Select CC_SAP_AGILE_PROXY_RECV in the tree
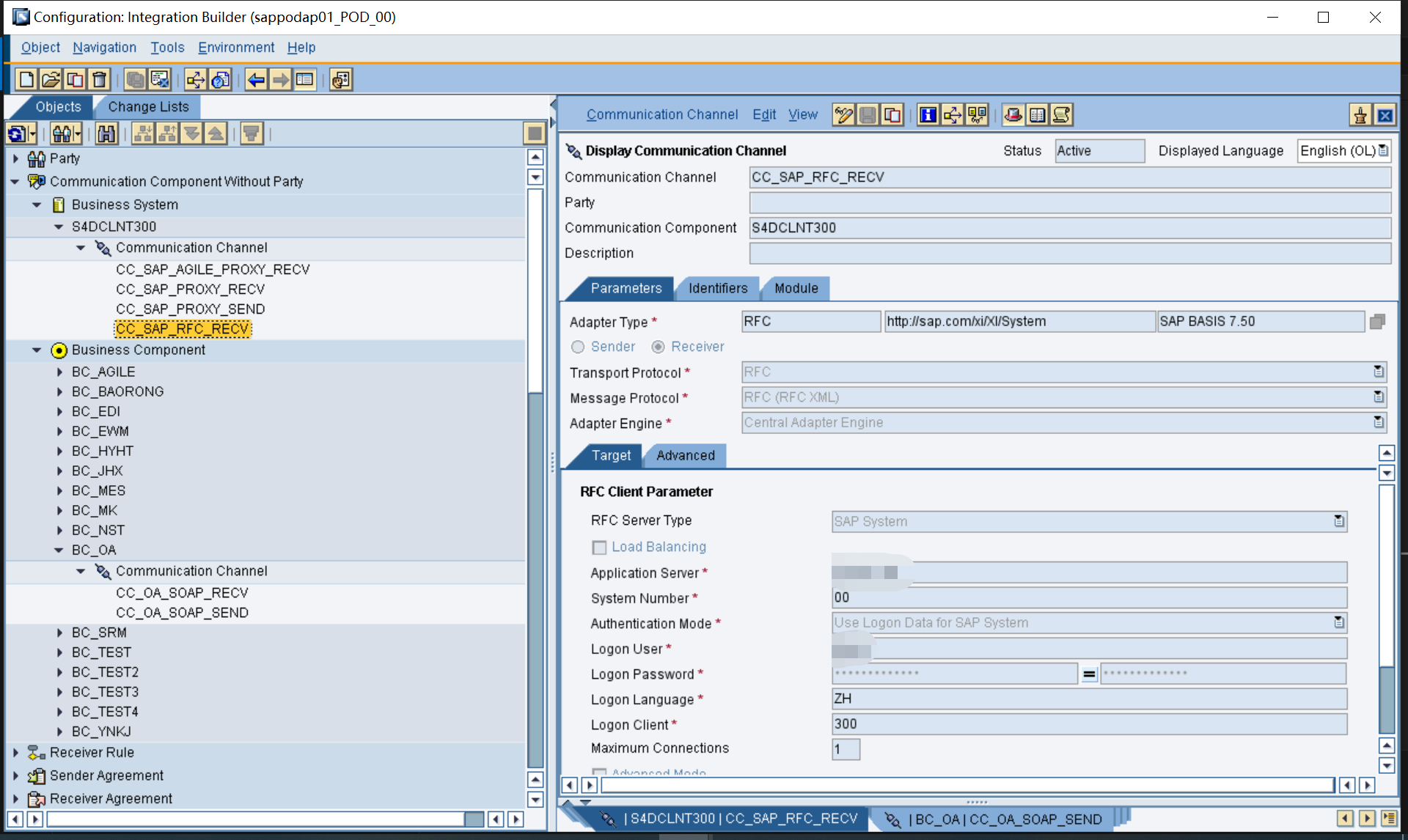The height and width of the screenshot is (840, 1408). coord(213,269)
